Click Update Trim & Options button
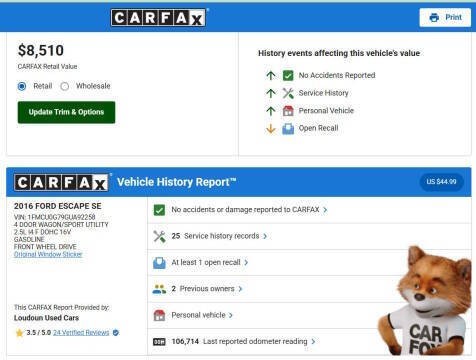The image size is (476, 360). (66, 112)
